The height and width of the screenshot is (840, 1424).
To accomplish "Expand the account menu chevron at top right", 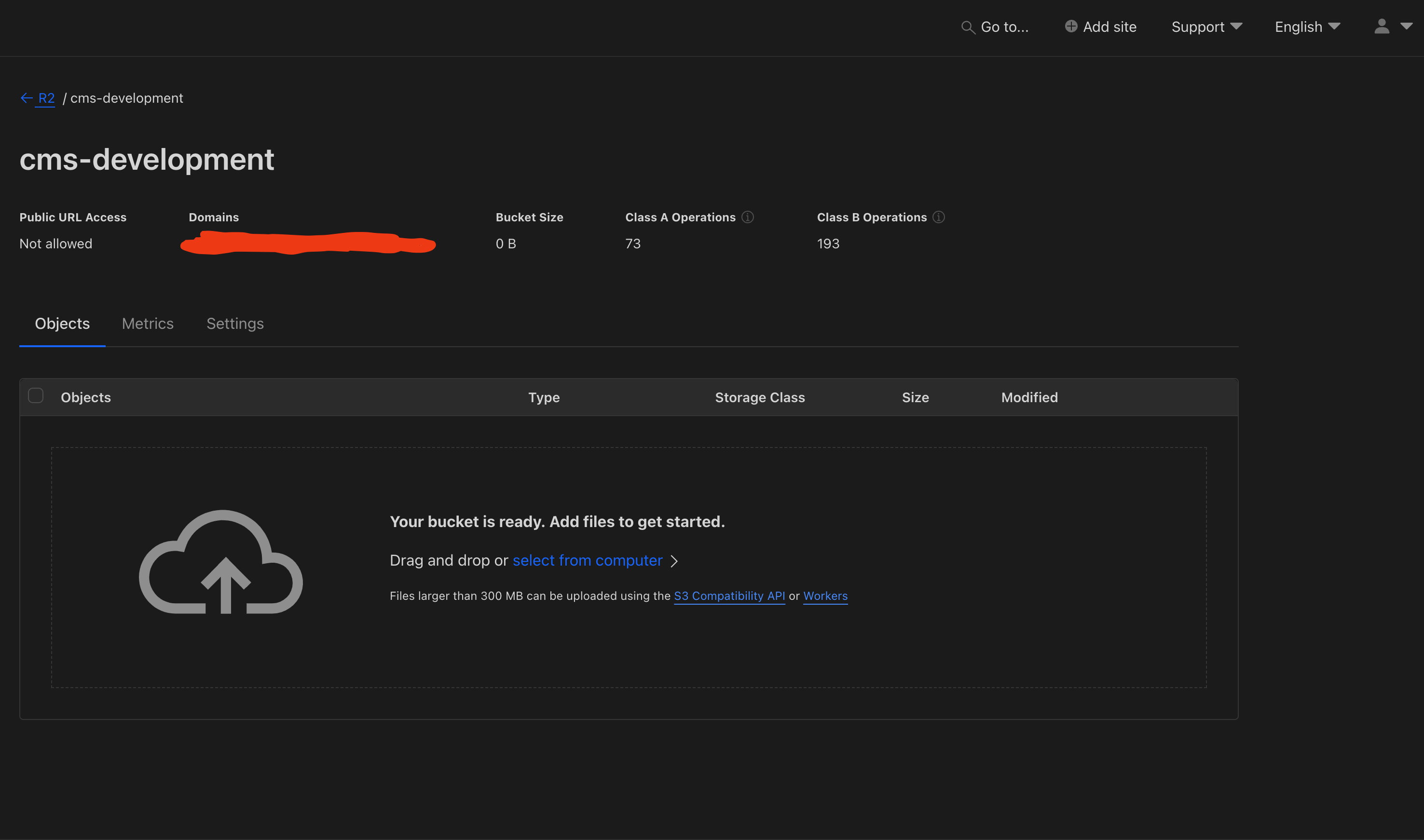I will point(1408,27).
